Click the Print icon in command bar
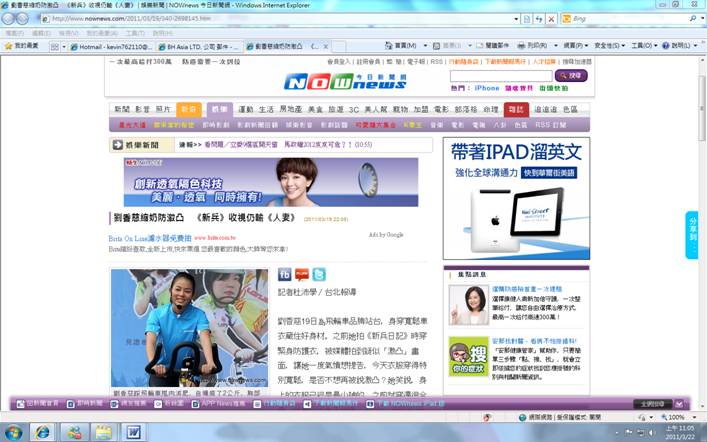The image size is (707, 442). [521, 46]
